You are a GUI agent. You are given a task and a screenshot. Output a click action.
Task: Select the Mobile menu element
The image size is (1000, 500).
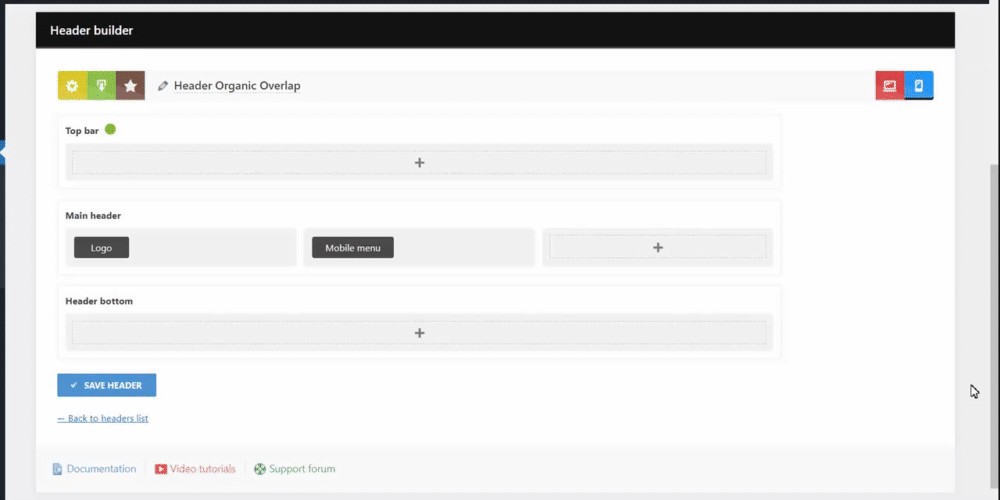pyautogui.click(x=353, y=247)
